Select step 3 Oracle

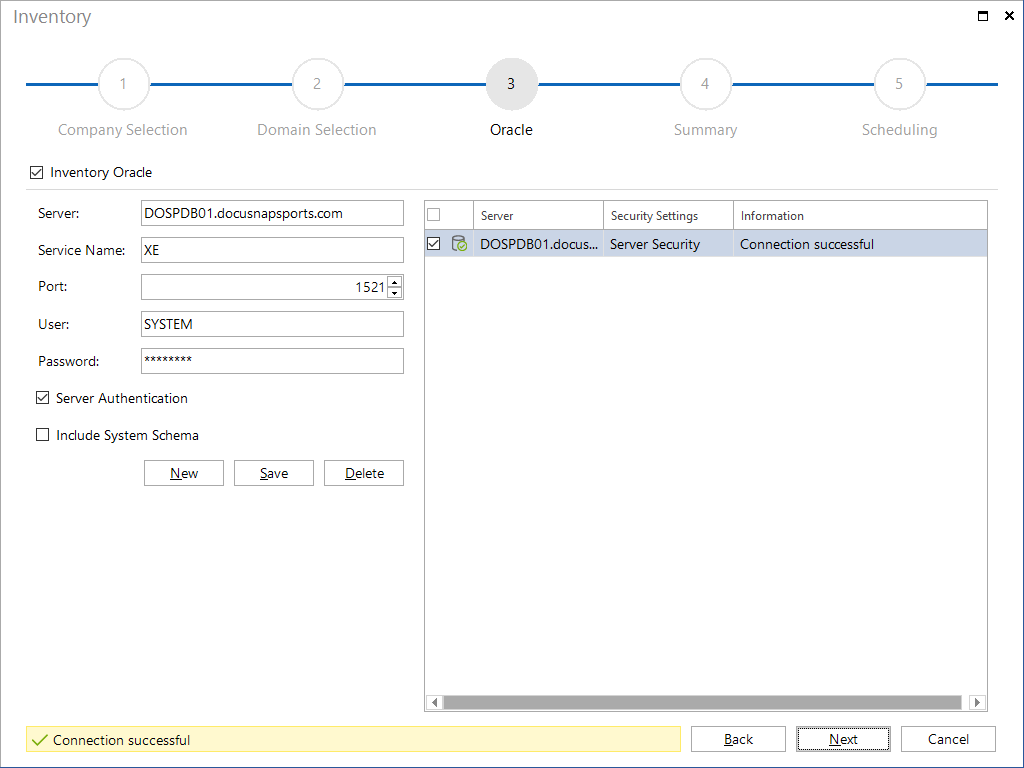point(511,84)
